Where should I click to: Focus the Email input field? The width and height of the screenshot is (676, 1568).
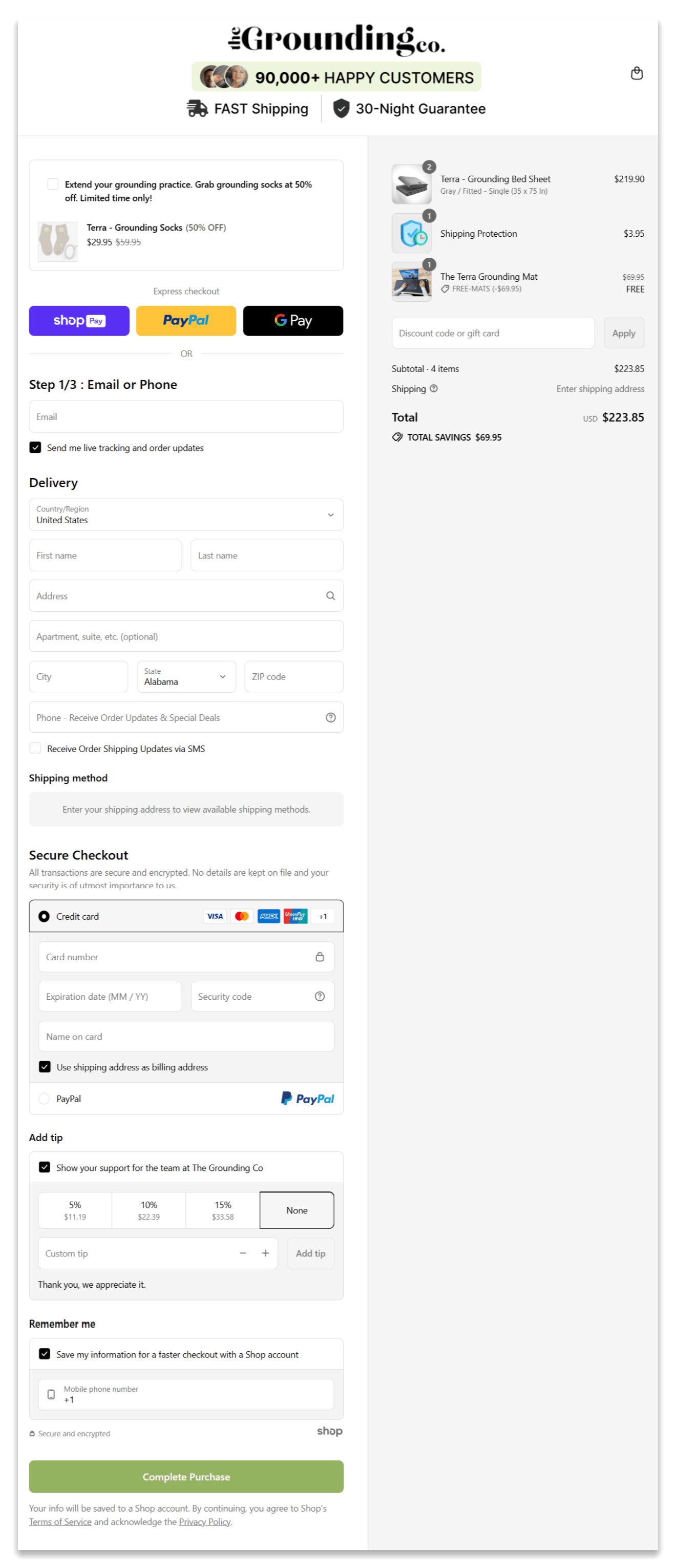(186, 417)
